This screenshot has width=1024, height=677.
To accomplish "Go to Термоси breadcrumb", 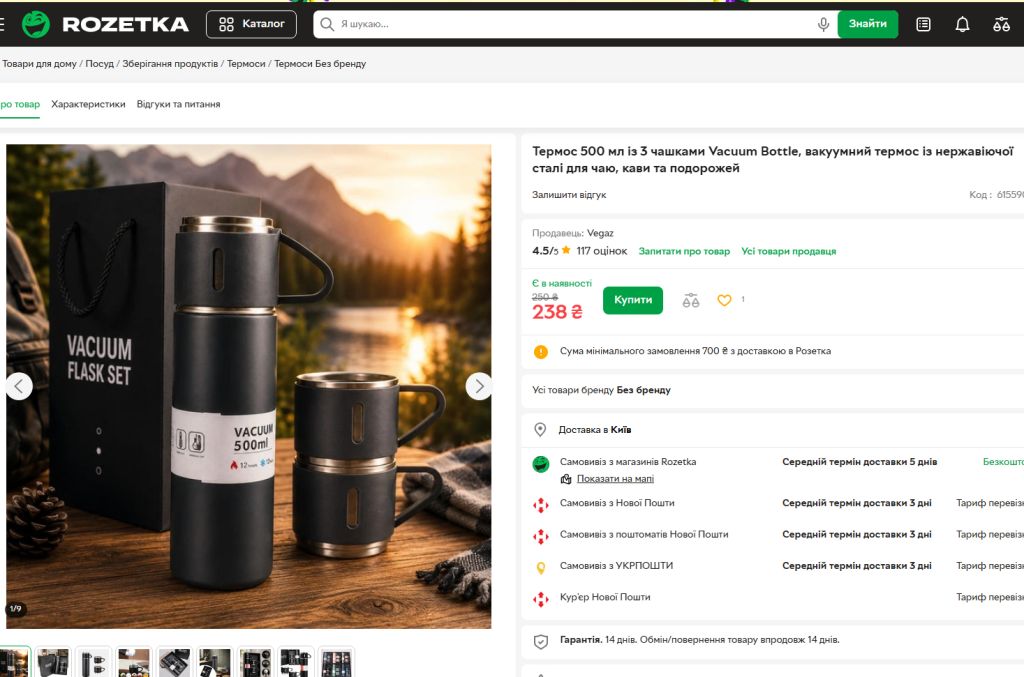I will tap(246, 64).
